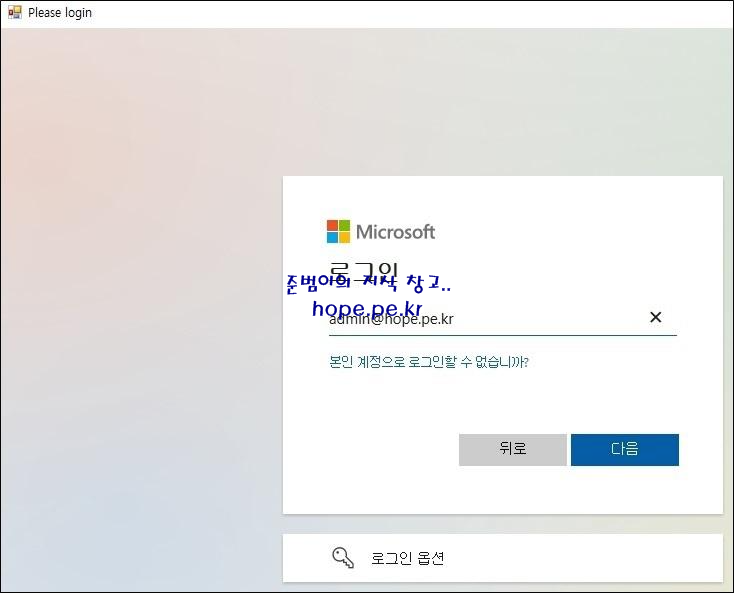Clear the email field with the X icon
Viewport: 734px width, 593px height.
pos(655,317)
